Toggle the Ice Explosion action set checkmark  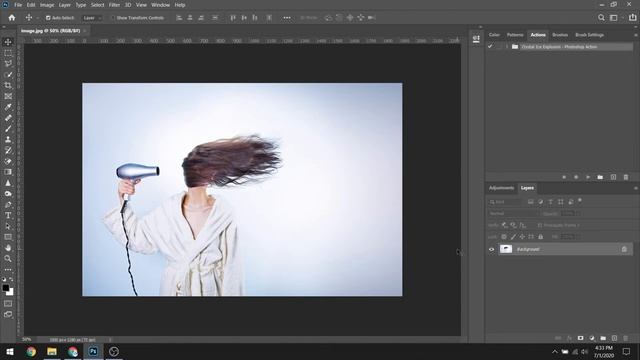[490, 47]
